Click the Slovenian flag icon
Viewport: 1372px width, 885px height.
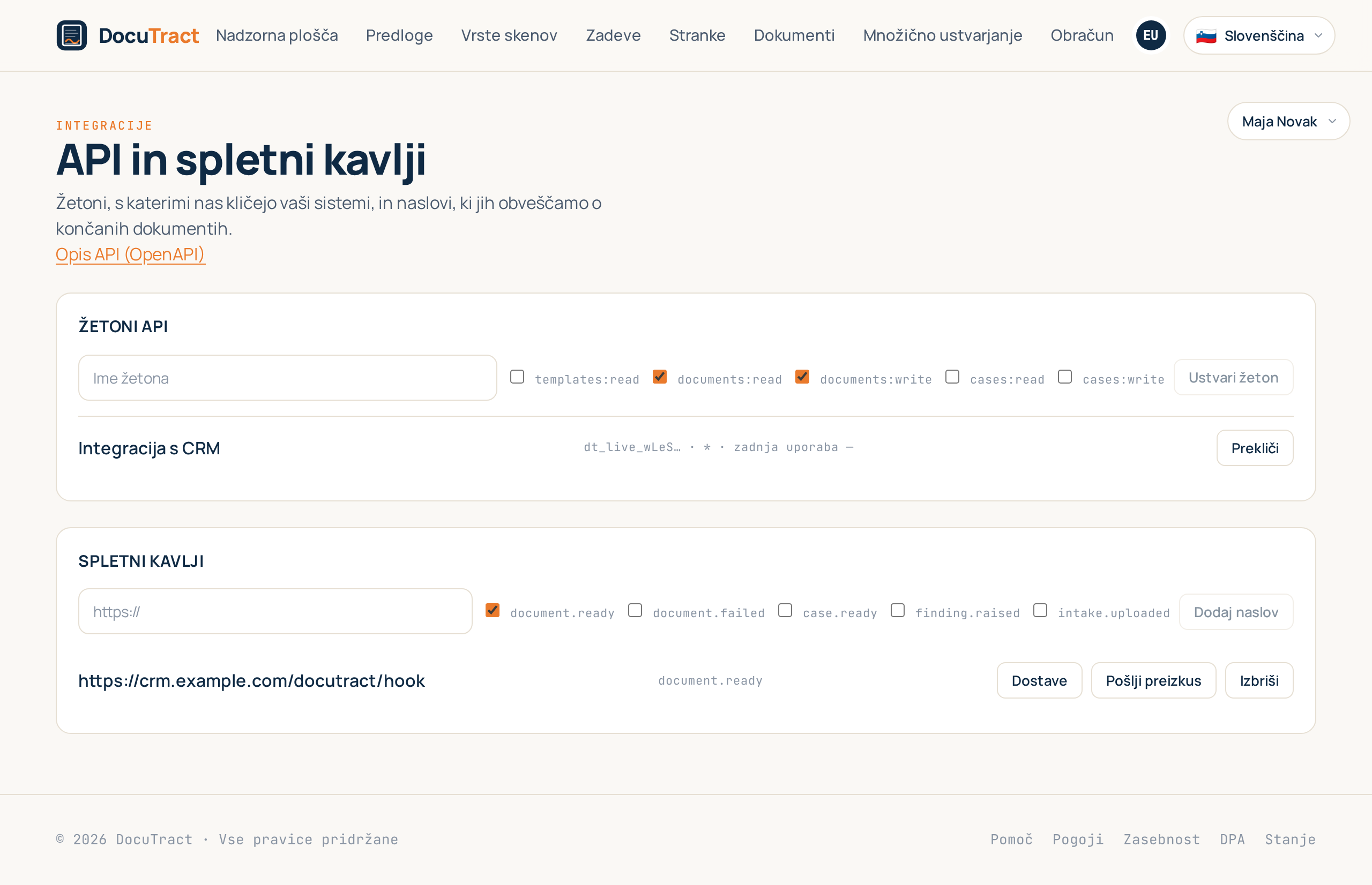1206,36
